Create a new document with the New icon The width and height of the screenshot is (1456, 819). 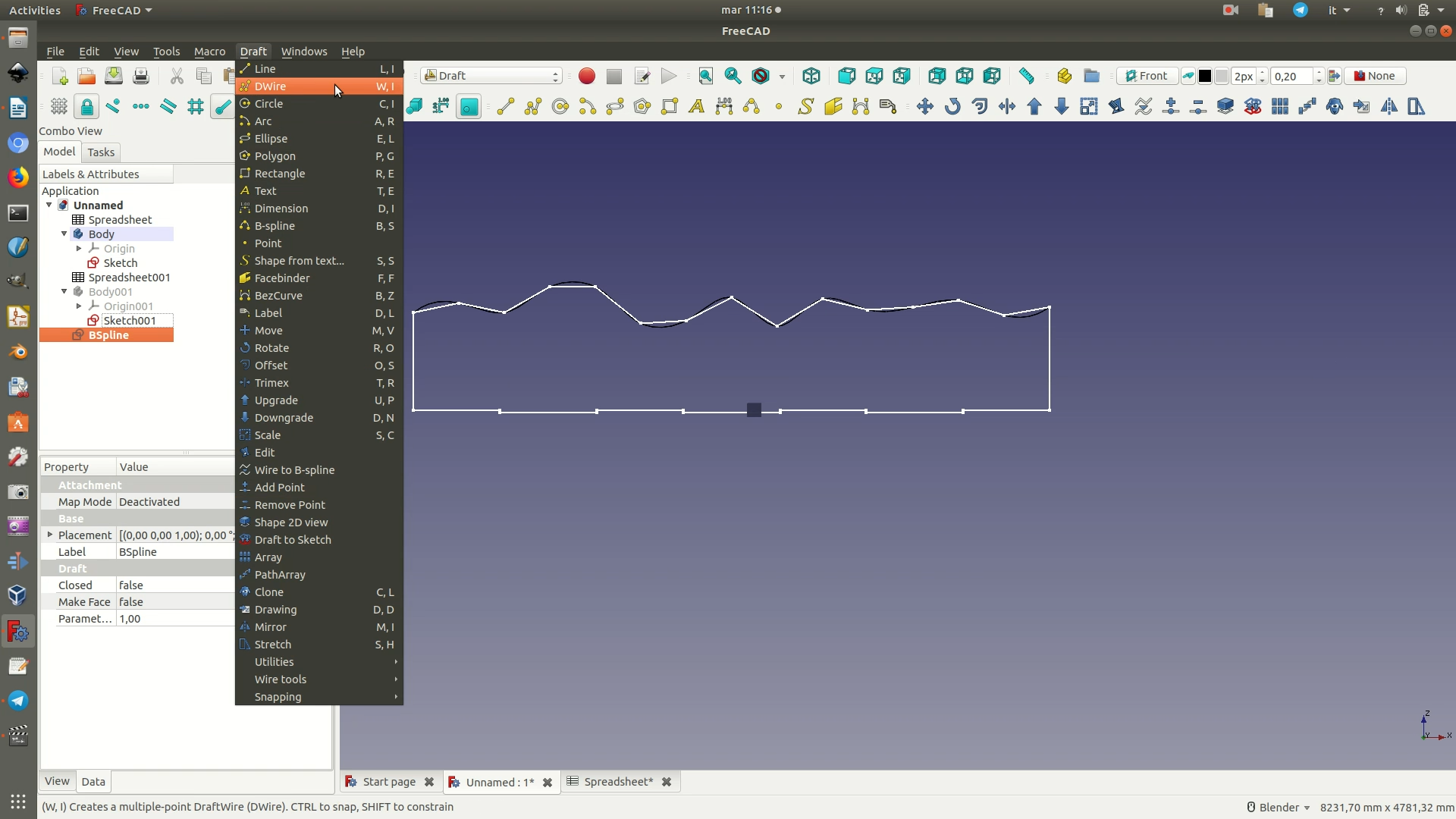pyautogui.click(x=59, y=76)
